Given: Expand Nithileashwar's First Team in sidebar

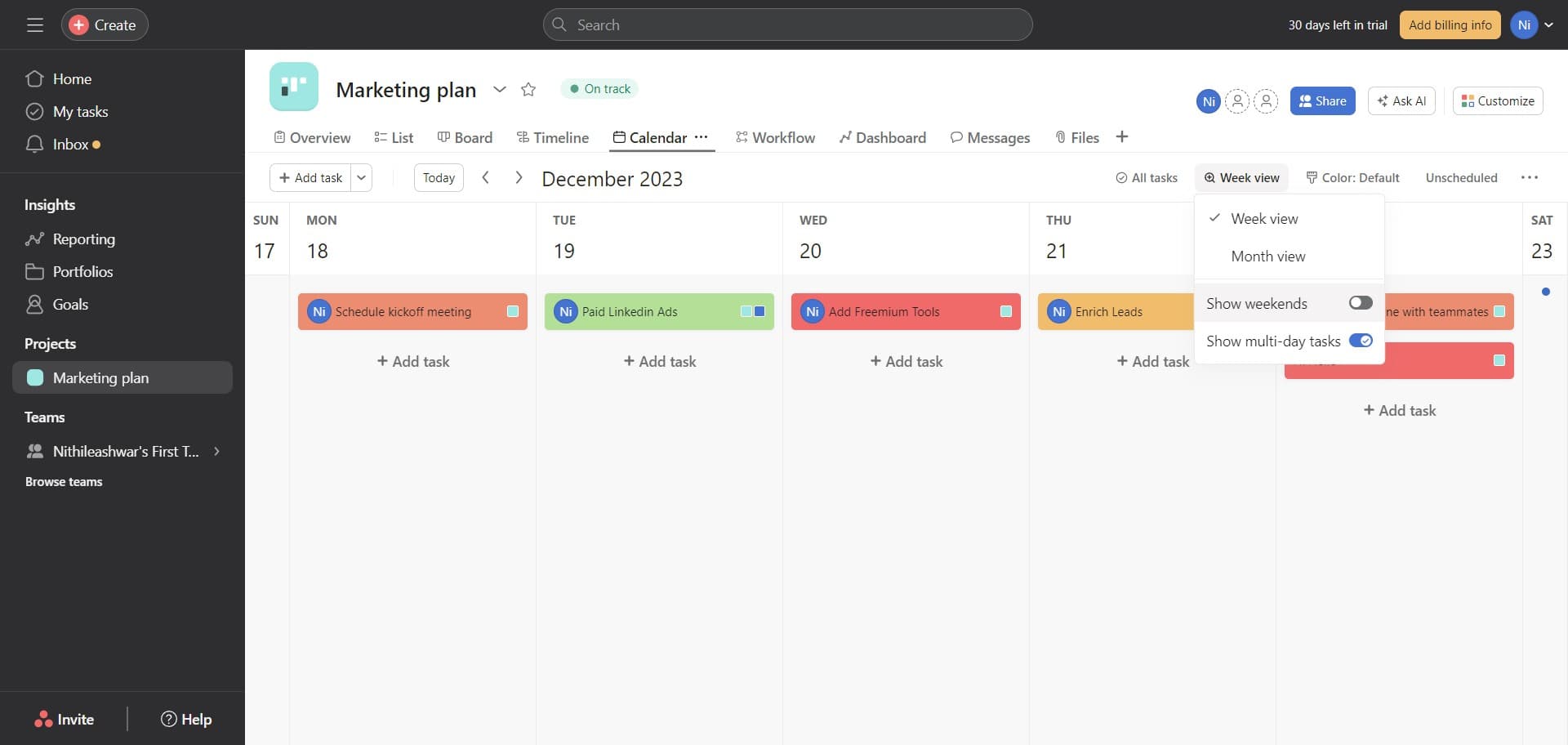Looking at the screenshot, I should [x=216, y=450].
